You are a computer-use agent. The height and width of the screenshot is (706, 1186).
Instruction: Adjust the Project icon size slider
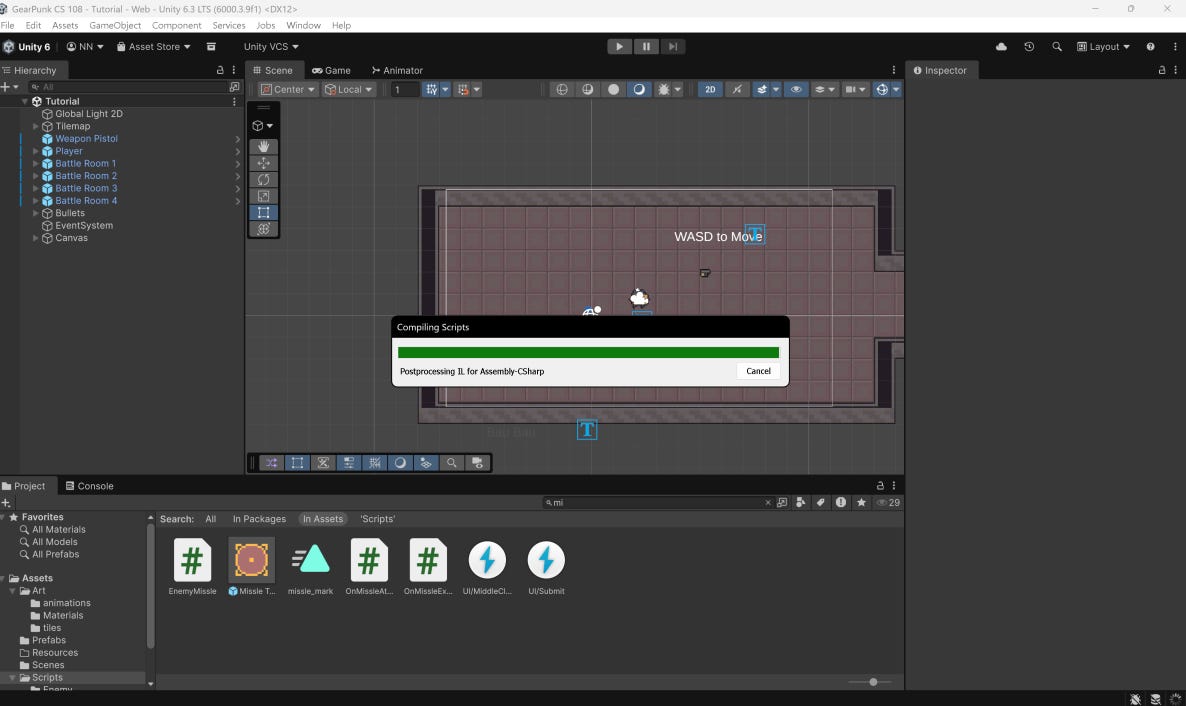pos(873,682)
